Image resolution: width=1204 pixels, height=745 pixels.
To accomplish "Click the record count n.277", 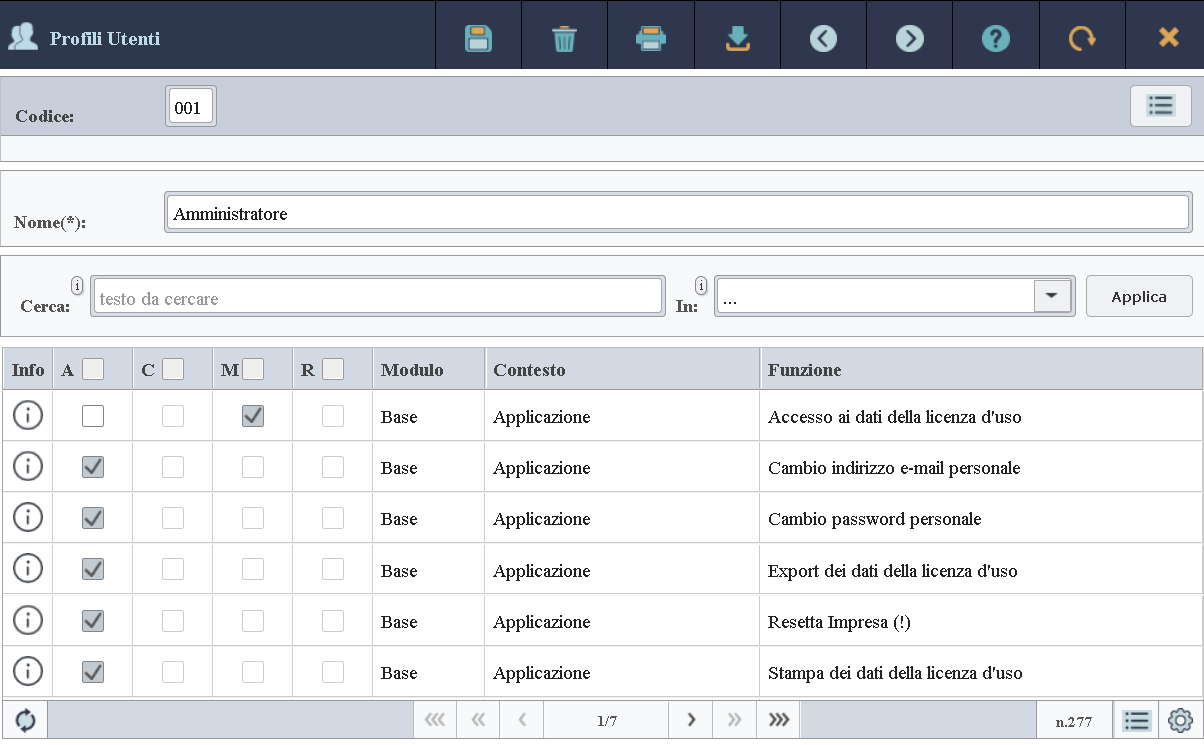I will point(1074,720).
